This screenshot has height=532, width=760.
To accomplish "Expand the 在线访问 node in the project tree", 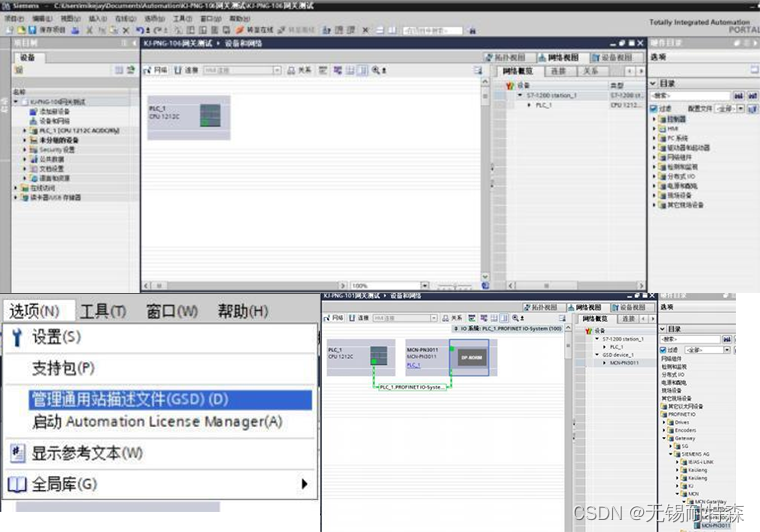I will (x=16, y=188).
